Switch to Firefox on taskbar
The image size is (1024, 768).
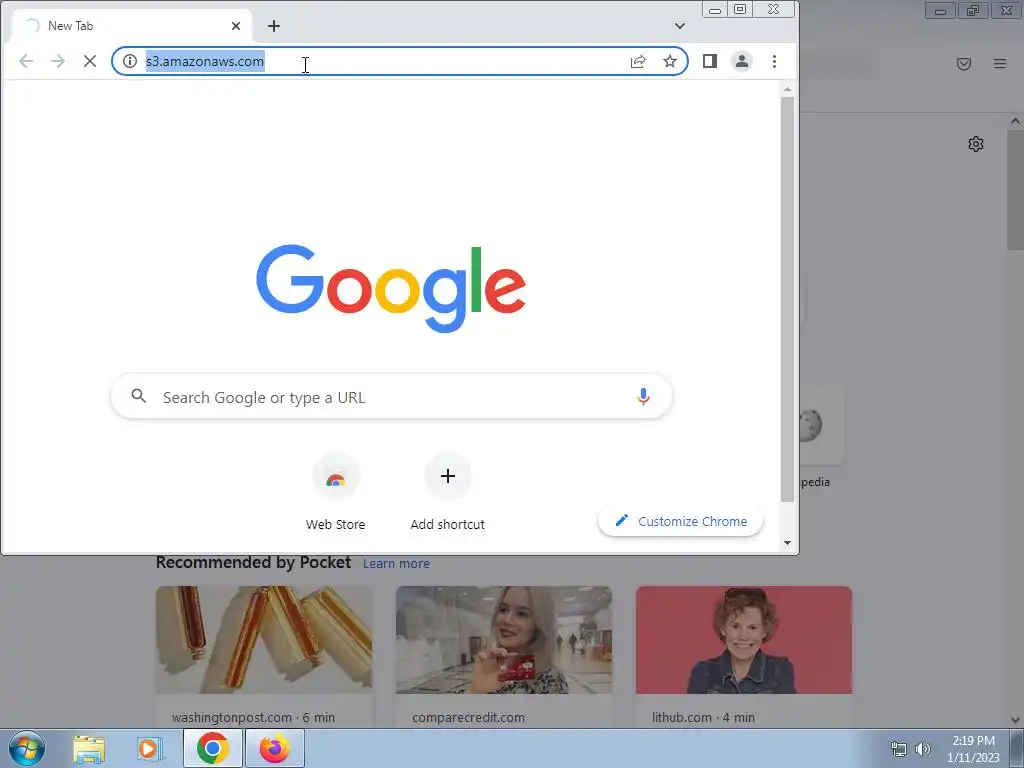(x=275, y=748)
